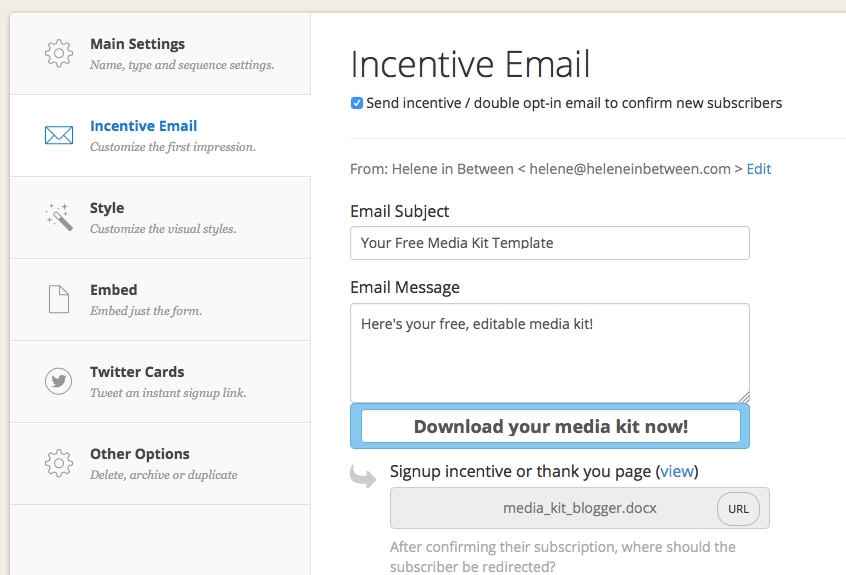This screenshot has width=846, height=575.
Task: Open the Twitter Cards bird icon
Action: coord(58,381)
